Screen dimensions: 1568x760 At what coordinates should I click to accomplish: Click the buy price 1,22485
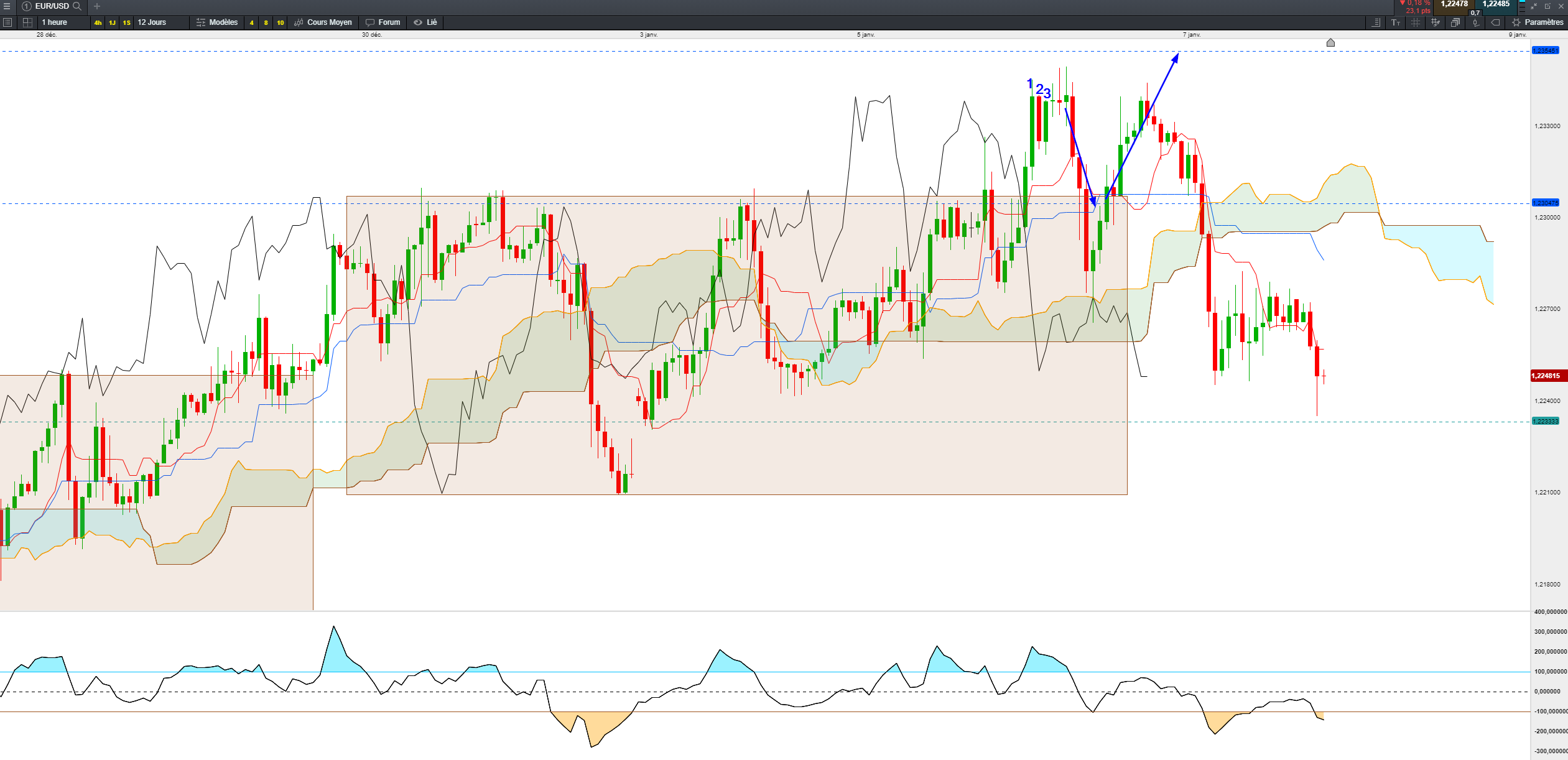[1496, 4]
